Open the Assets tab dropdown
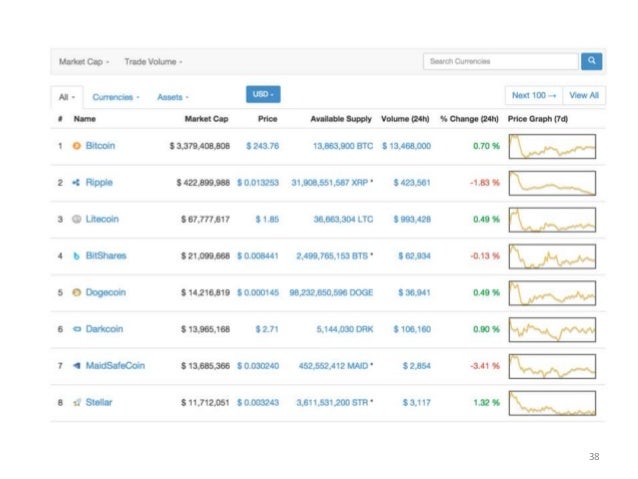The width and height of the screenshot is (638, 479). tap(173, 97)
